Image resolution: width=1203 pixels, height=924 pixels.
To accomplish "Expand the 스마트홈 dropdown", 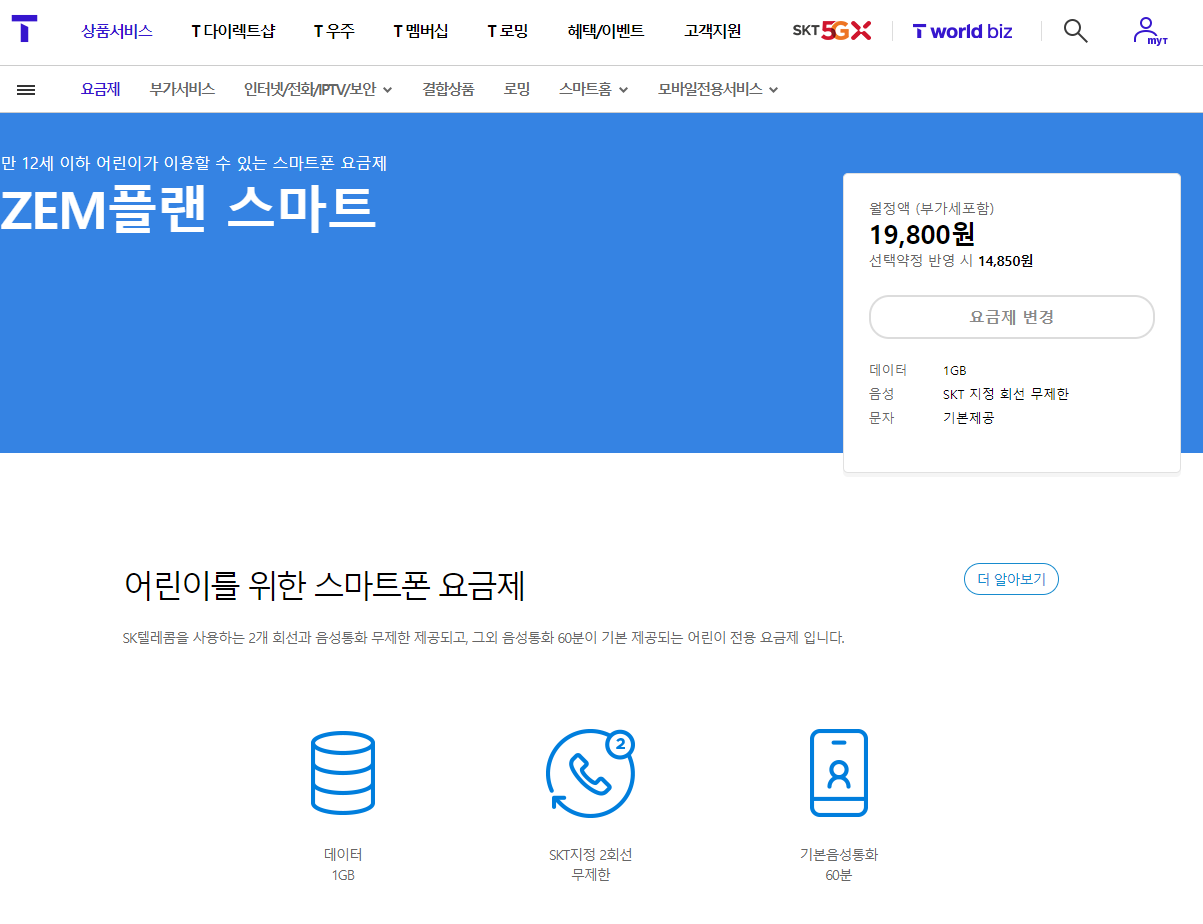I will pos(594,89).
